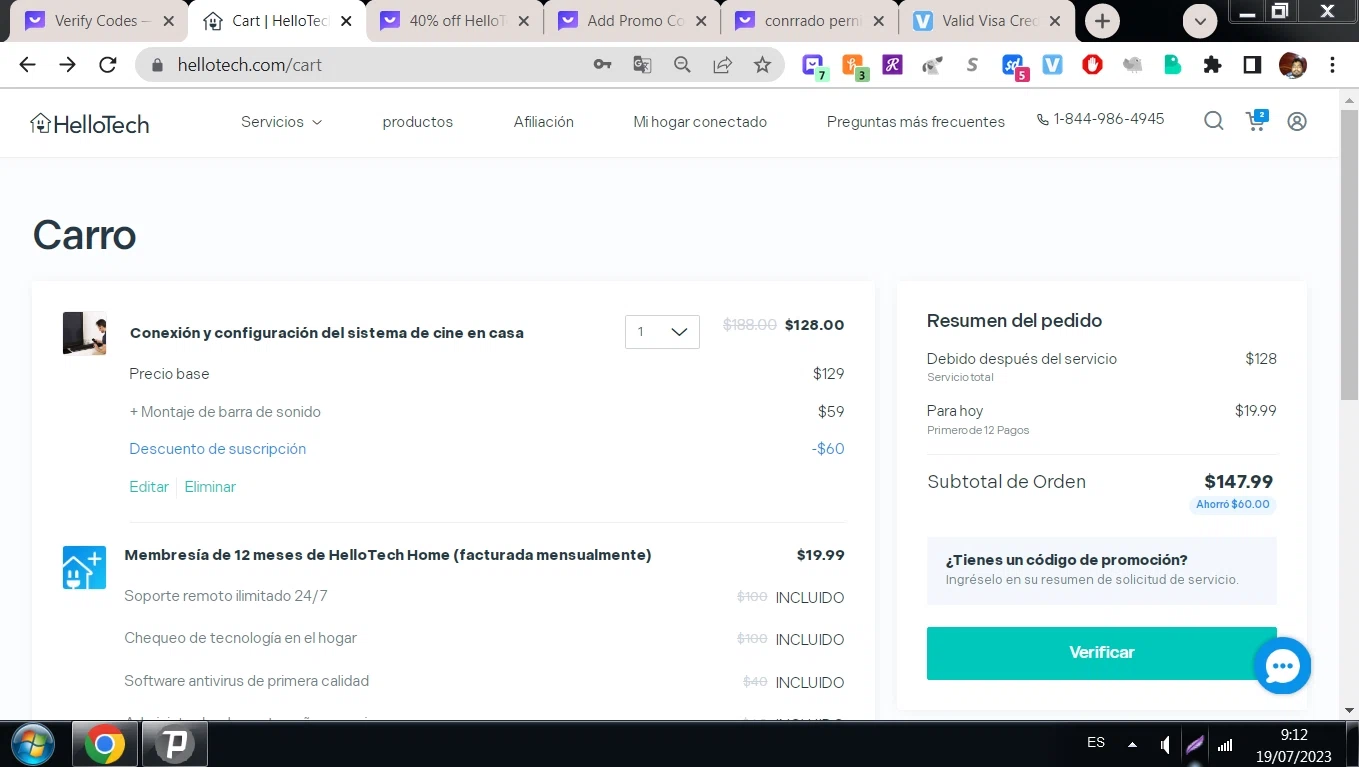Open a new browser tab

(x=1102, y=20)
